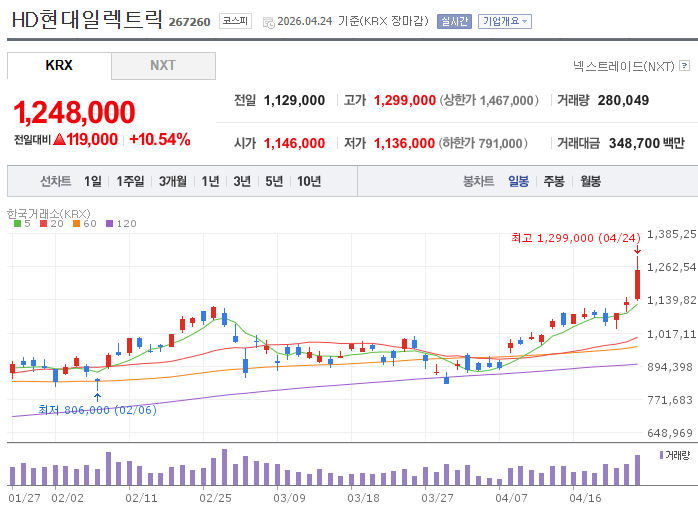Click the clock icon beside 2026.04.24 date
This screenshot has width=698, height=510.
click(x=269, y=22)
